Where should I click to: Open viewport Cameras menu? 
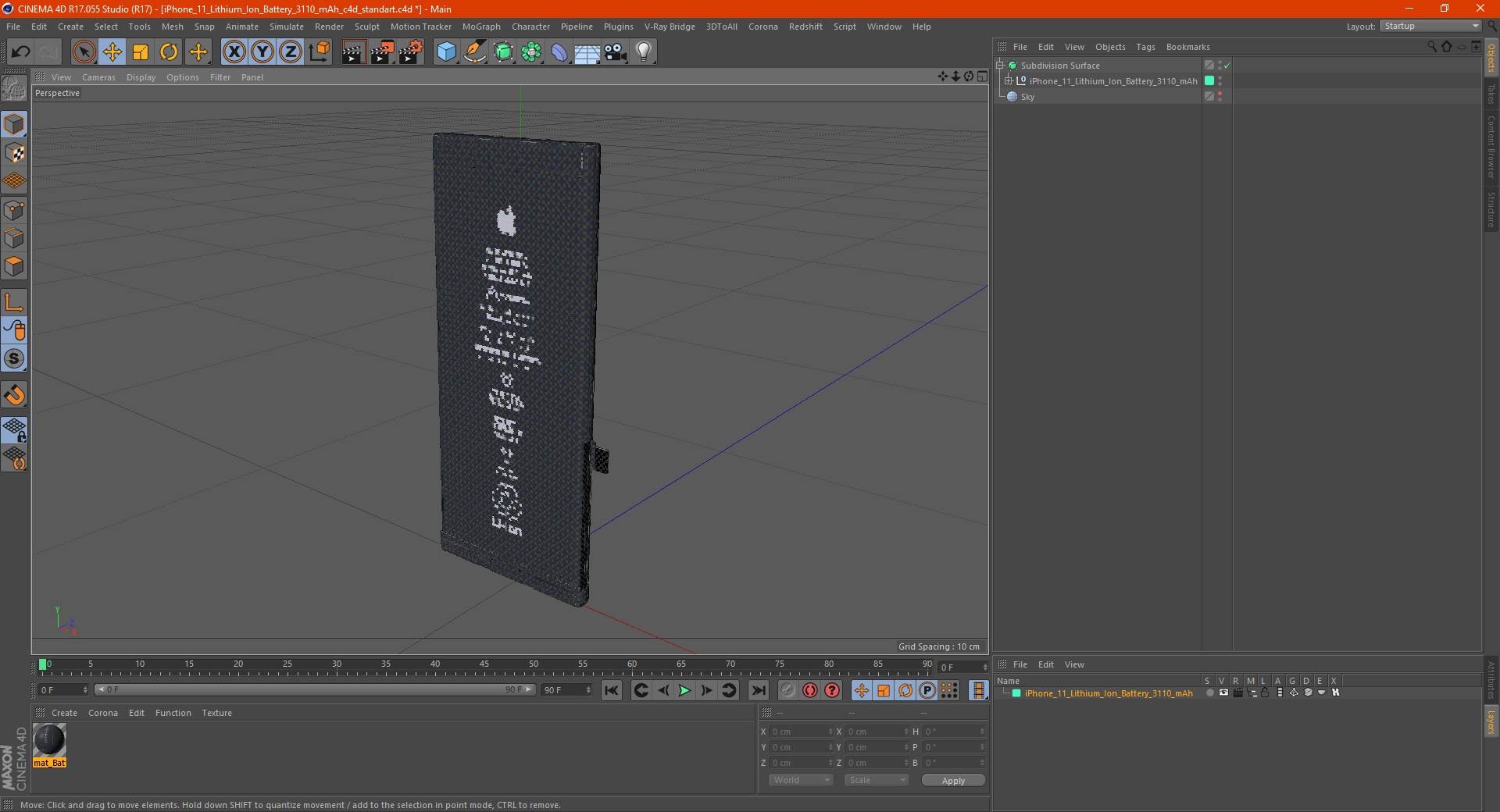(x=98, y=77)
